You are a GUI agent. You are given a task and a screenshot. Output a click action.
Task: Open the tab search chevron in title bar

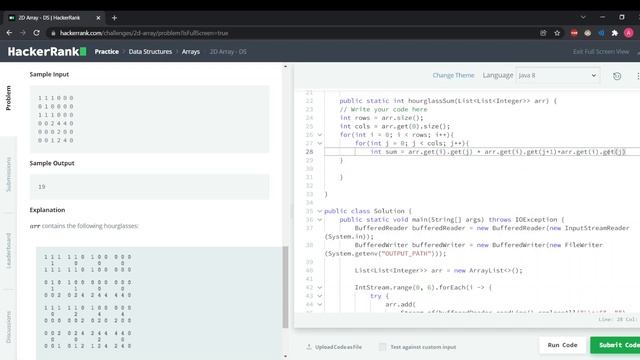pyautogui.click(x=583, y=18)
